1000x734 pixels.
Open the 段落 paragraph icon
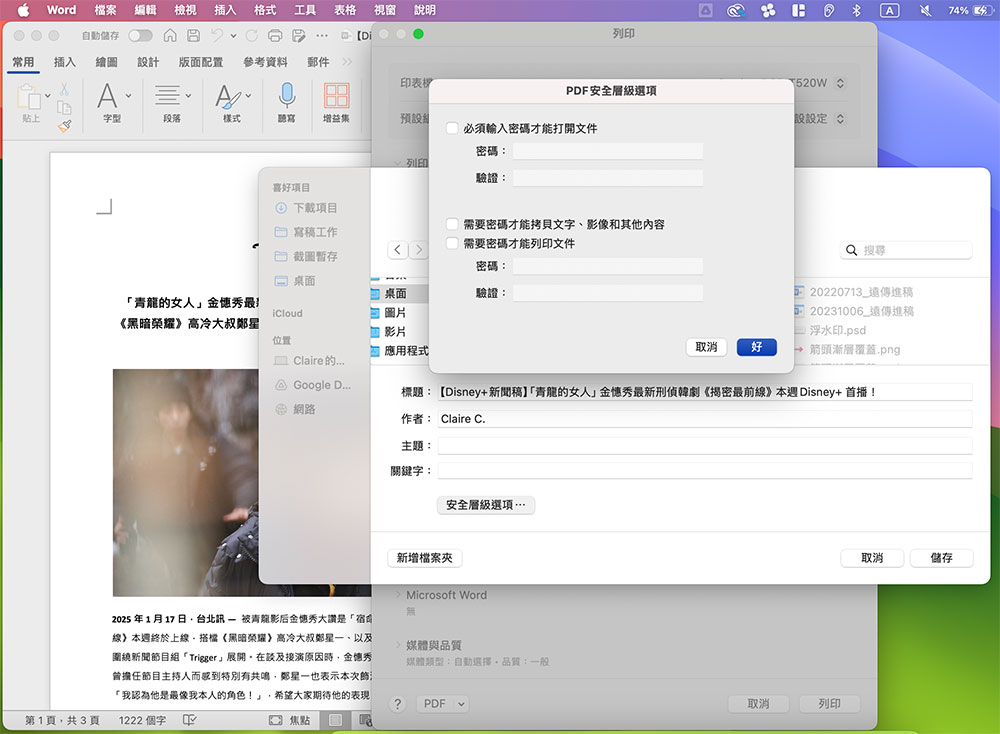[168, 96]
